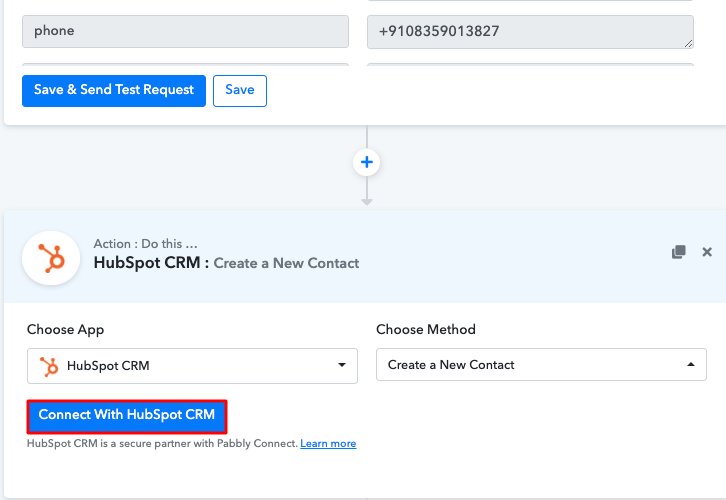Click the Choose Method label
This screenshot has width=726, height=500.
coord(426,330)
